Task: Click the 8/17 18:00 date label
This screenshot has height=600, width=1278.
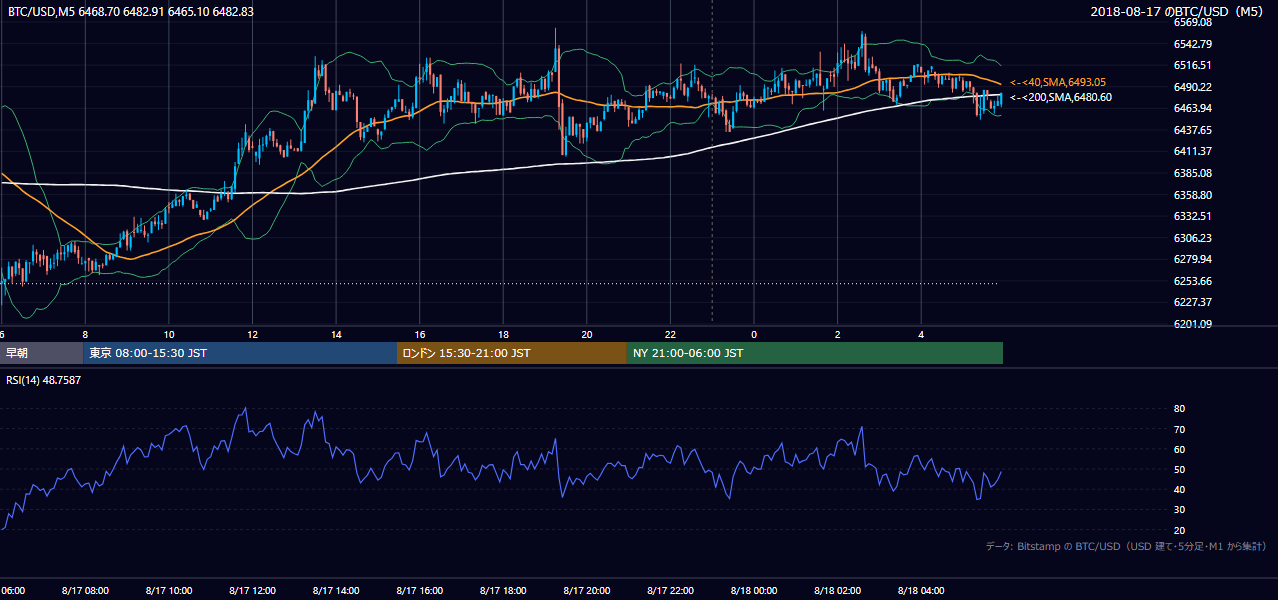Action: coord(503,591)
